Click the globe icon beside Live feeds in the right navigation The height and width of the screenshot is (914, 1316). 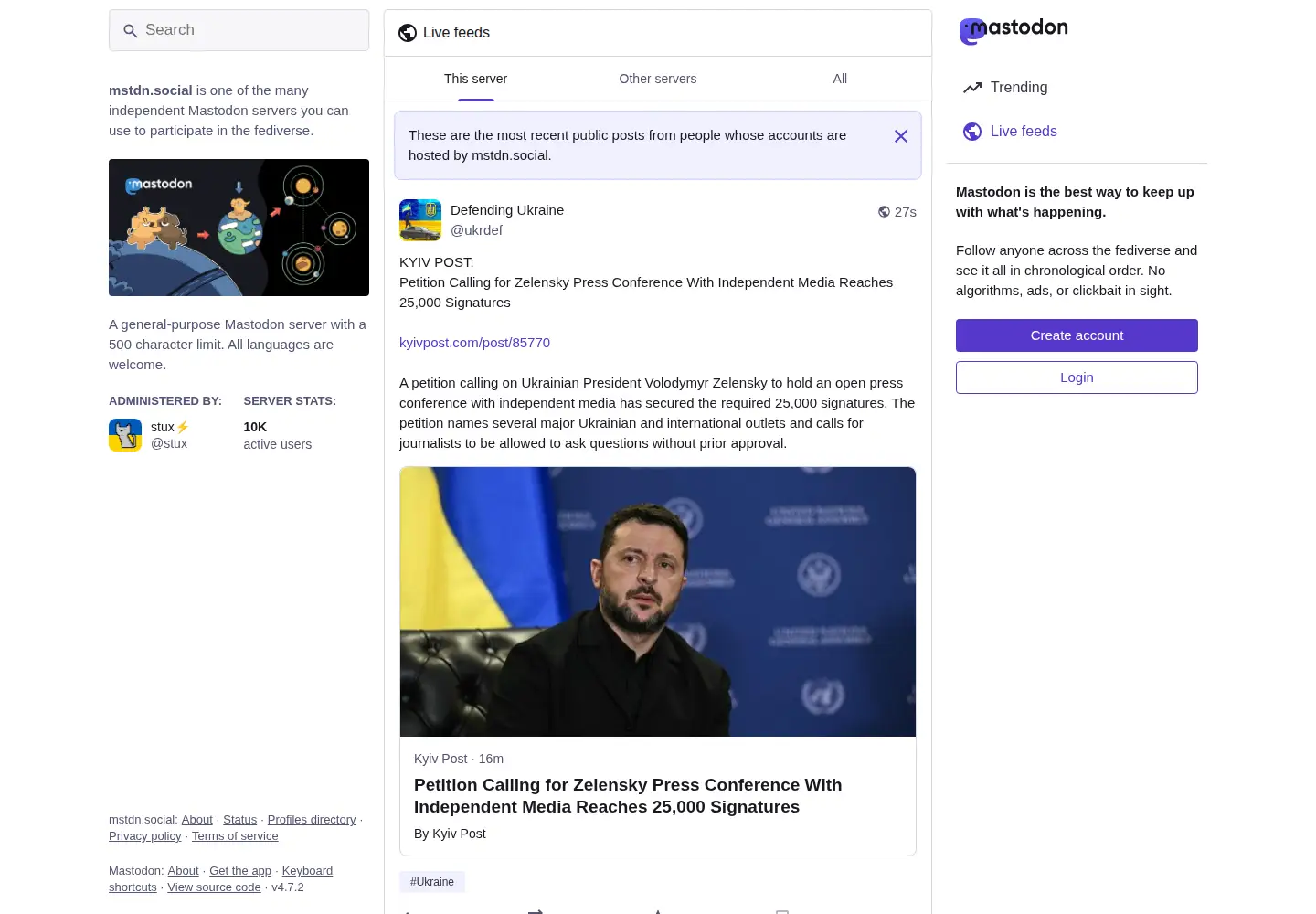click(972, 132)
